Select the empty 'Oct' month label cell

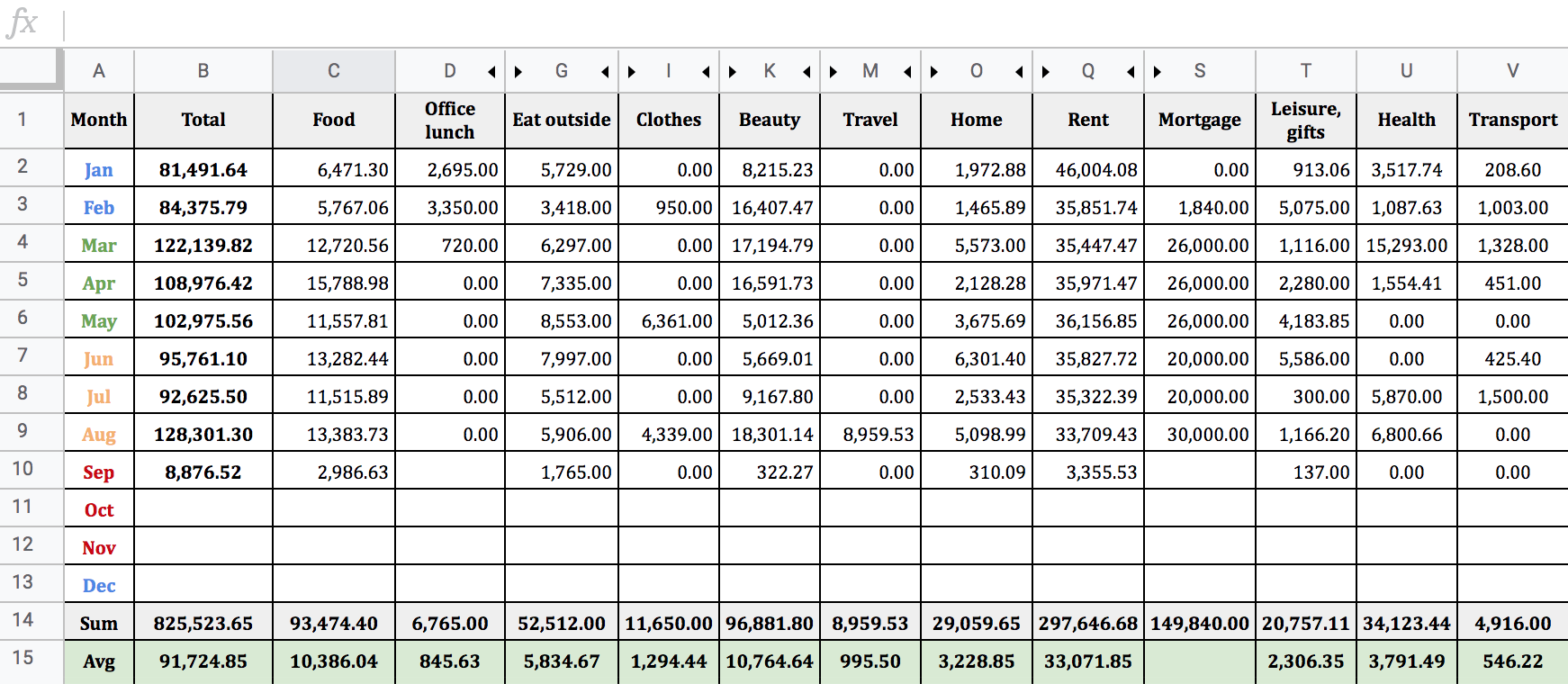[x=99, y=509]
